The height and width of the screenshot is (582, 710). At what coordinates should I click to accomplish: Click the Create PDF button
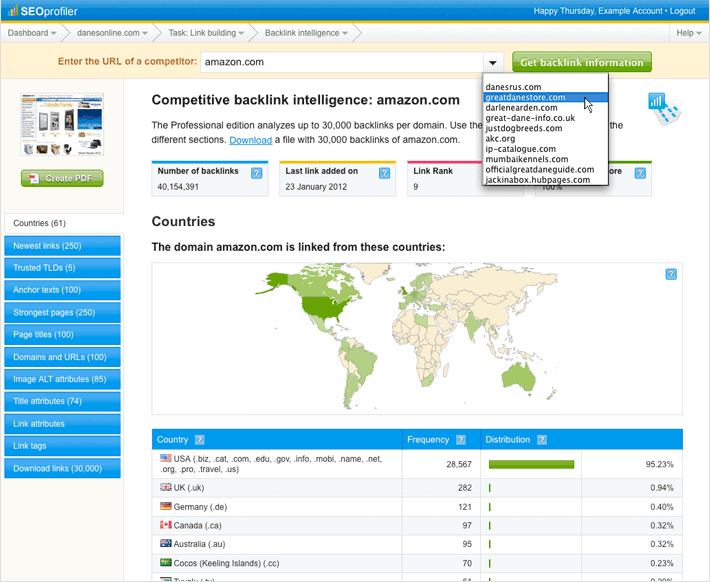click(62, 178)
